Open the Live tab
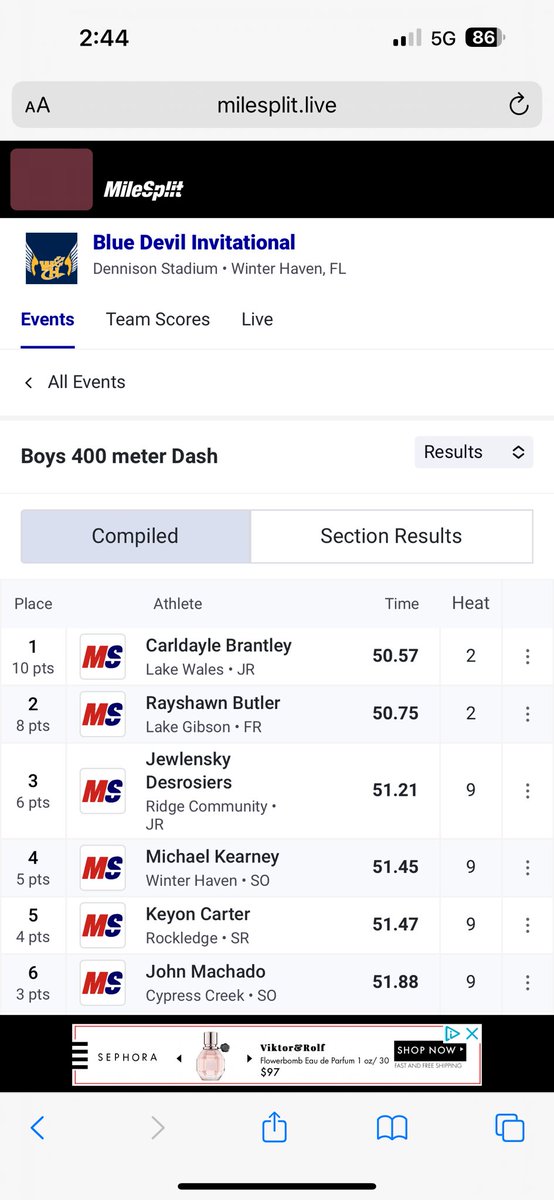Screen dimensions: 554x1200 [x=257, y=319]
